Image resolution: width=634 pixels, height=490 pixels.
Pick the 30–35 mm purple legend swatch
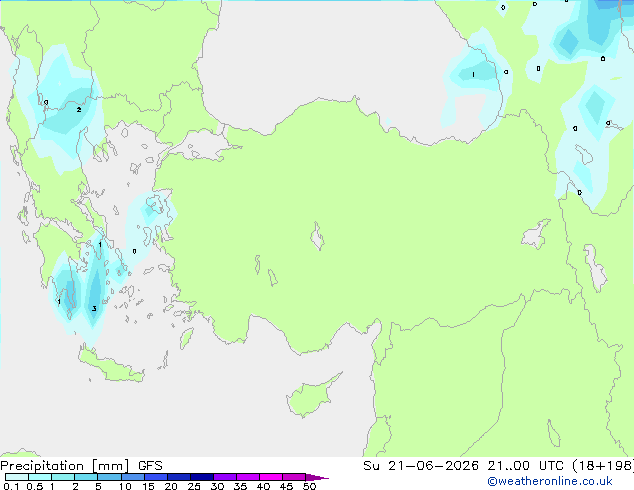225,477
